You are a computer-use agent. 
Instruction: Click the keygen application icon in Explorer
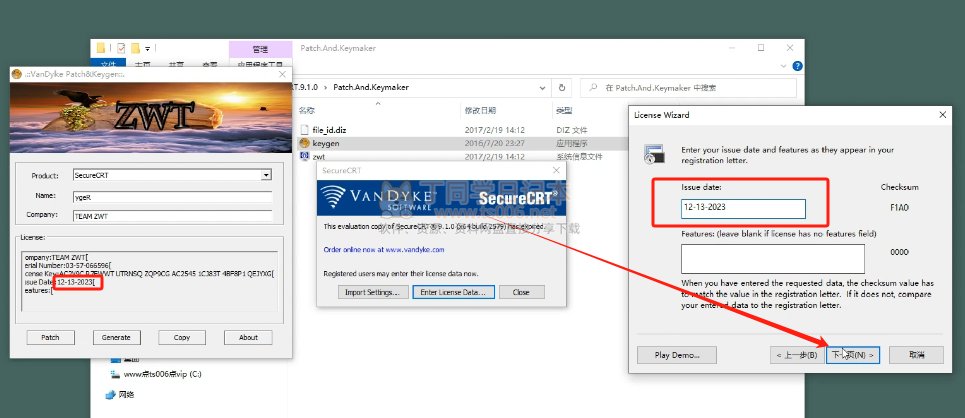tap(304, 143)
